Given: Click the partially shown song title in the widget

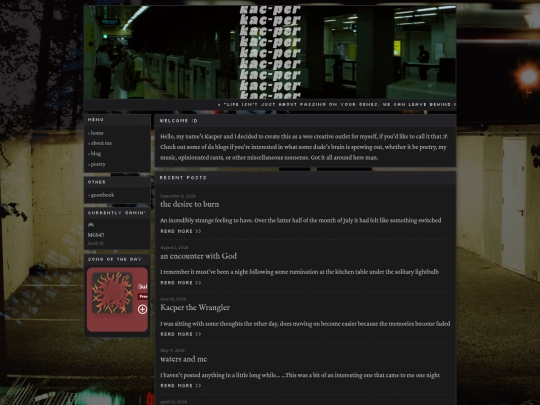Looking at the screenshot, I should click(x=143, y=287).
